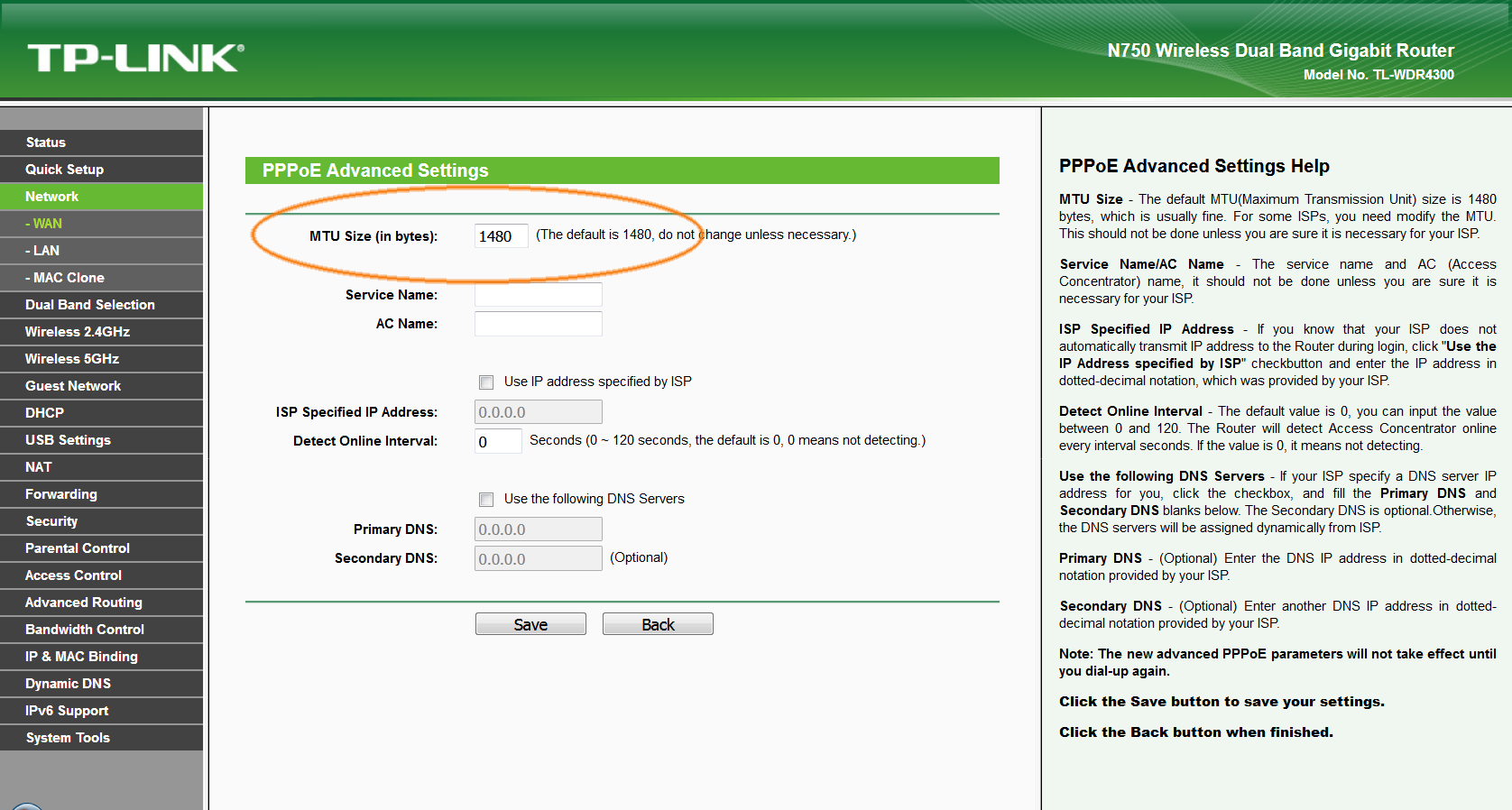Open the Status menu item
The width and height of the screenshot is (1512, 810).
(x=101, y=143)
